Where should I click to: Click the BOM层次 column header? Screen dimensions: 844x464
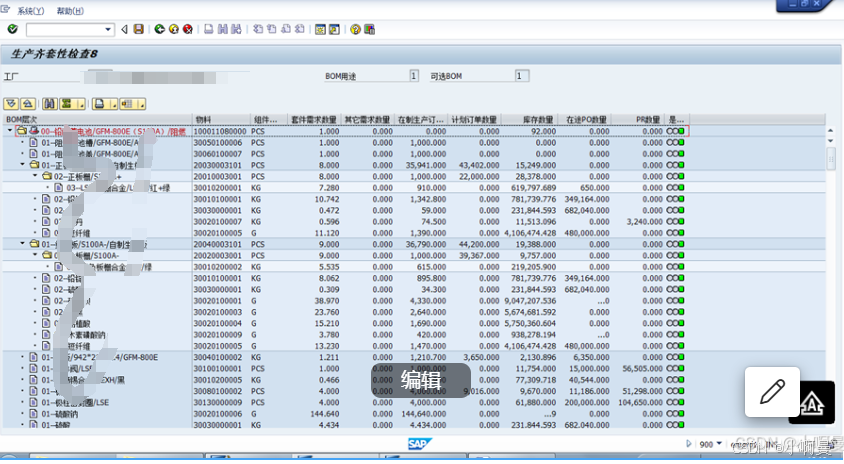click(97, 119)
